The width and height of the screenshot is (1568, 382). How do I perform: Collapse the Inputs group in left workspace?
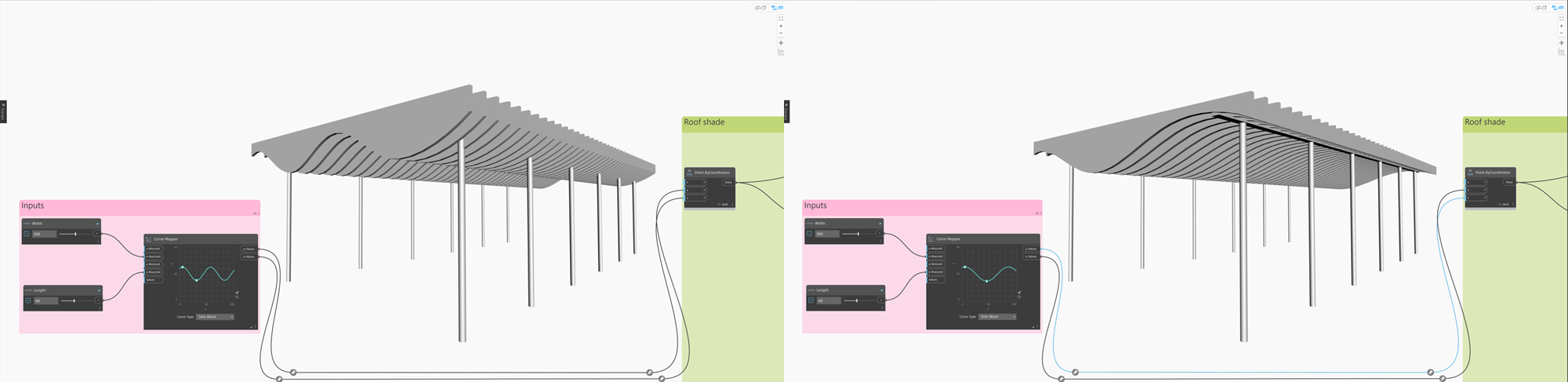pos(255,213)
